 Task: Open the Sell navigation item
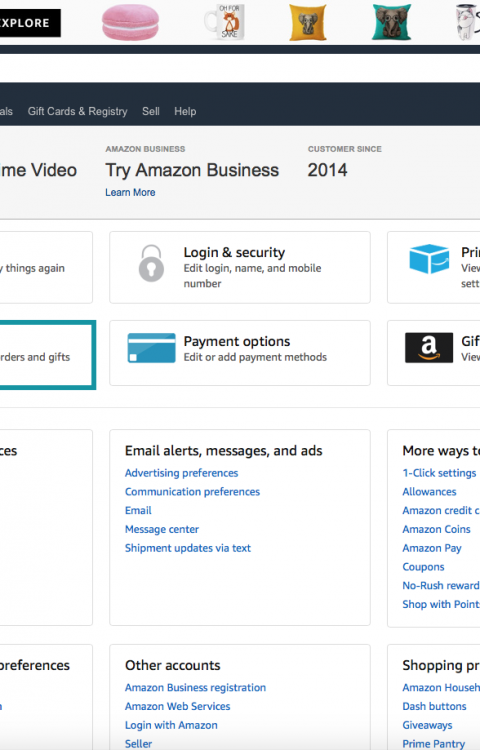click(x=151, y=111)
